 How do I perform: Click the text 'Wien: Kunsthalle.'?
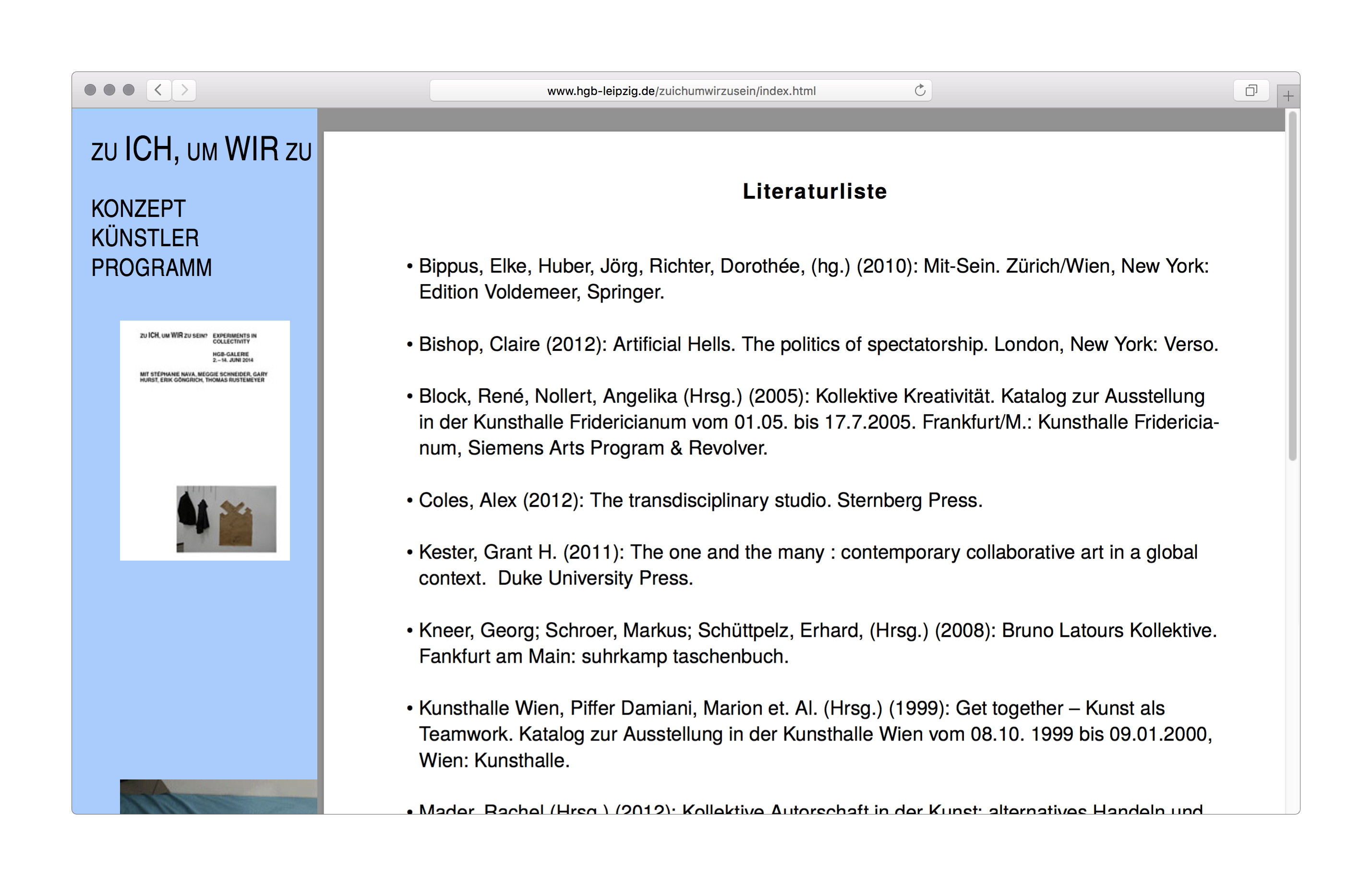click(494, 761)
